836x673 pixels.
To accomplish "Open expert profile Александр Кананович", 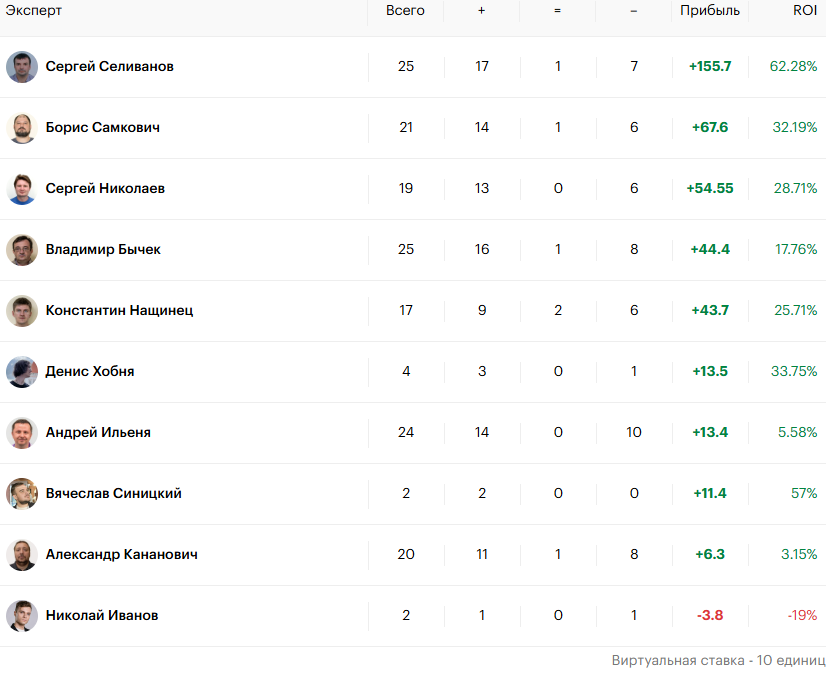I will (121, 554).
